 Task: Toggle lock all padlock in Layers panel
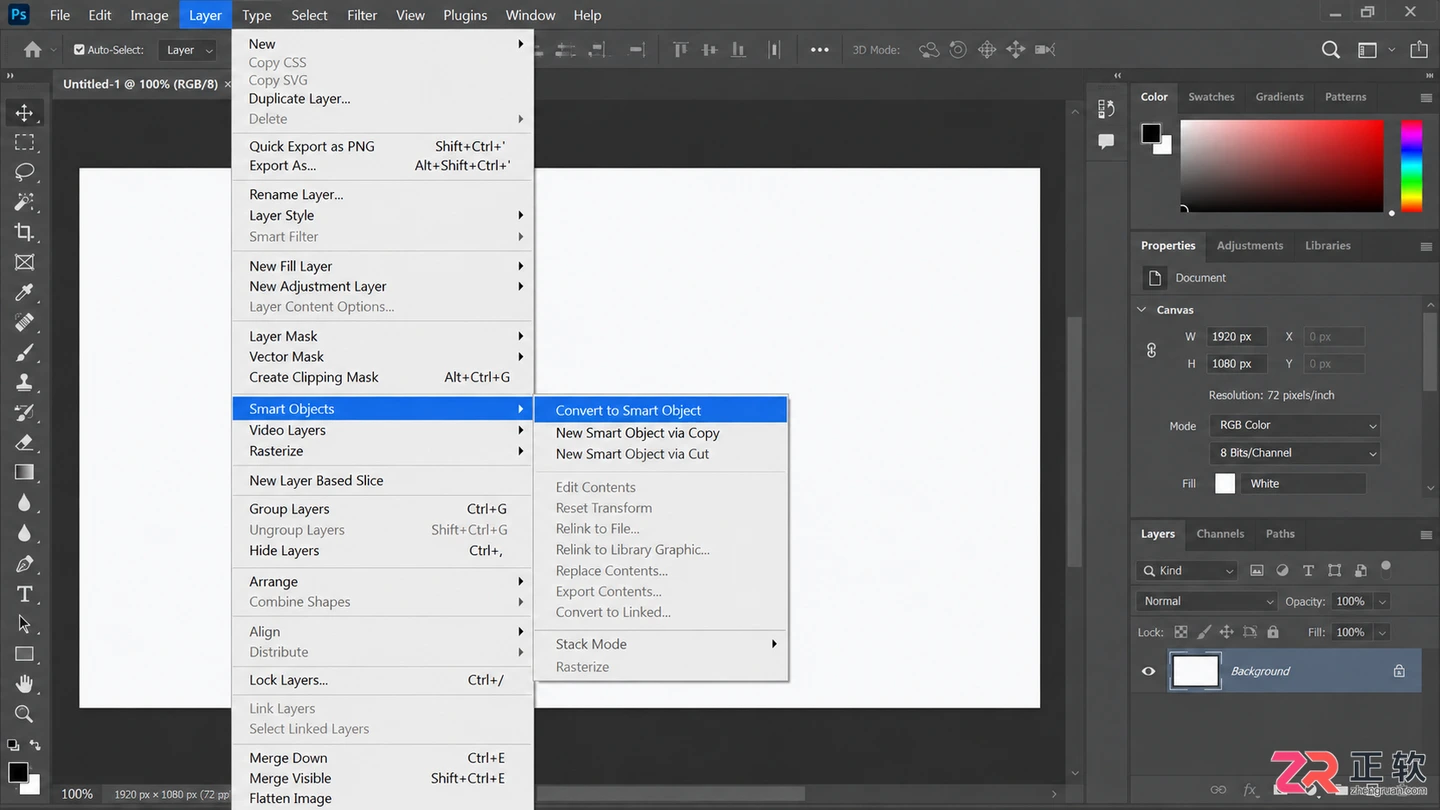(1273, 632)
